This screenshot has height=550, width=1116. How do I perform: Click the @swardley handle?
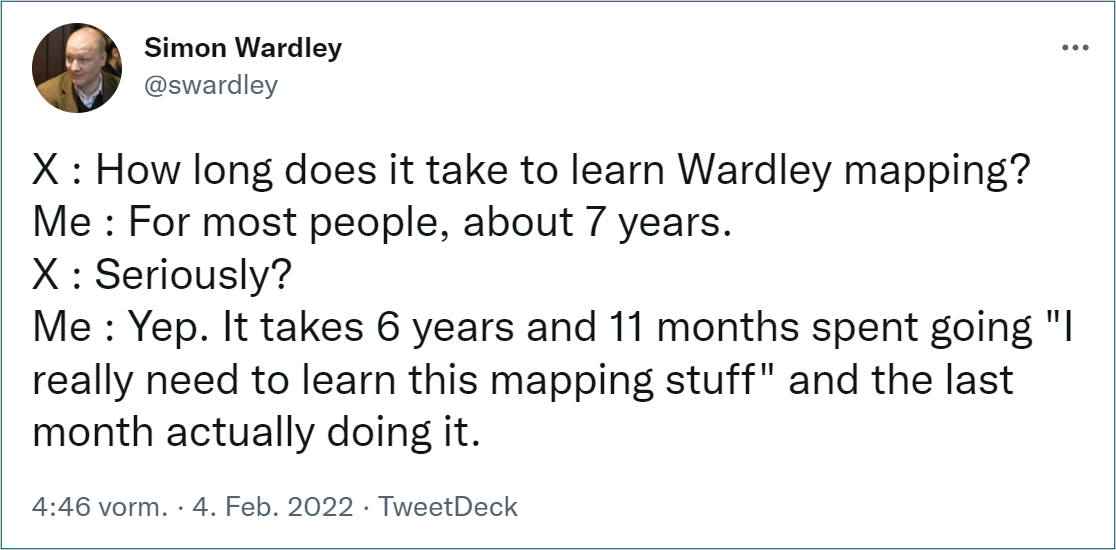[x=211, y=85]
